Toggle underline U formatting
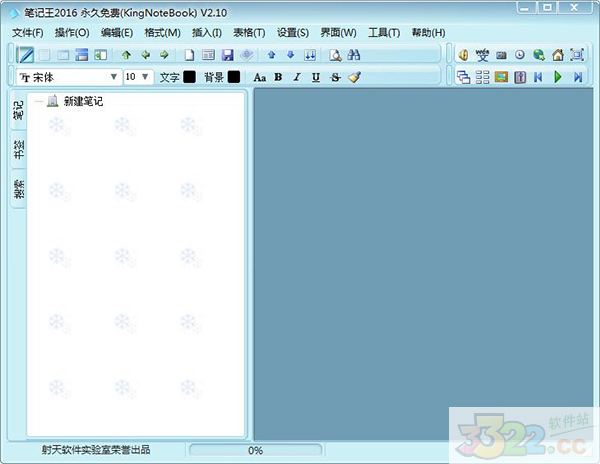Image resolution: width=600 pixels, height=464 pixels. coord(316,78)
